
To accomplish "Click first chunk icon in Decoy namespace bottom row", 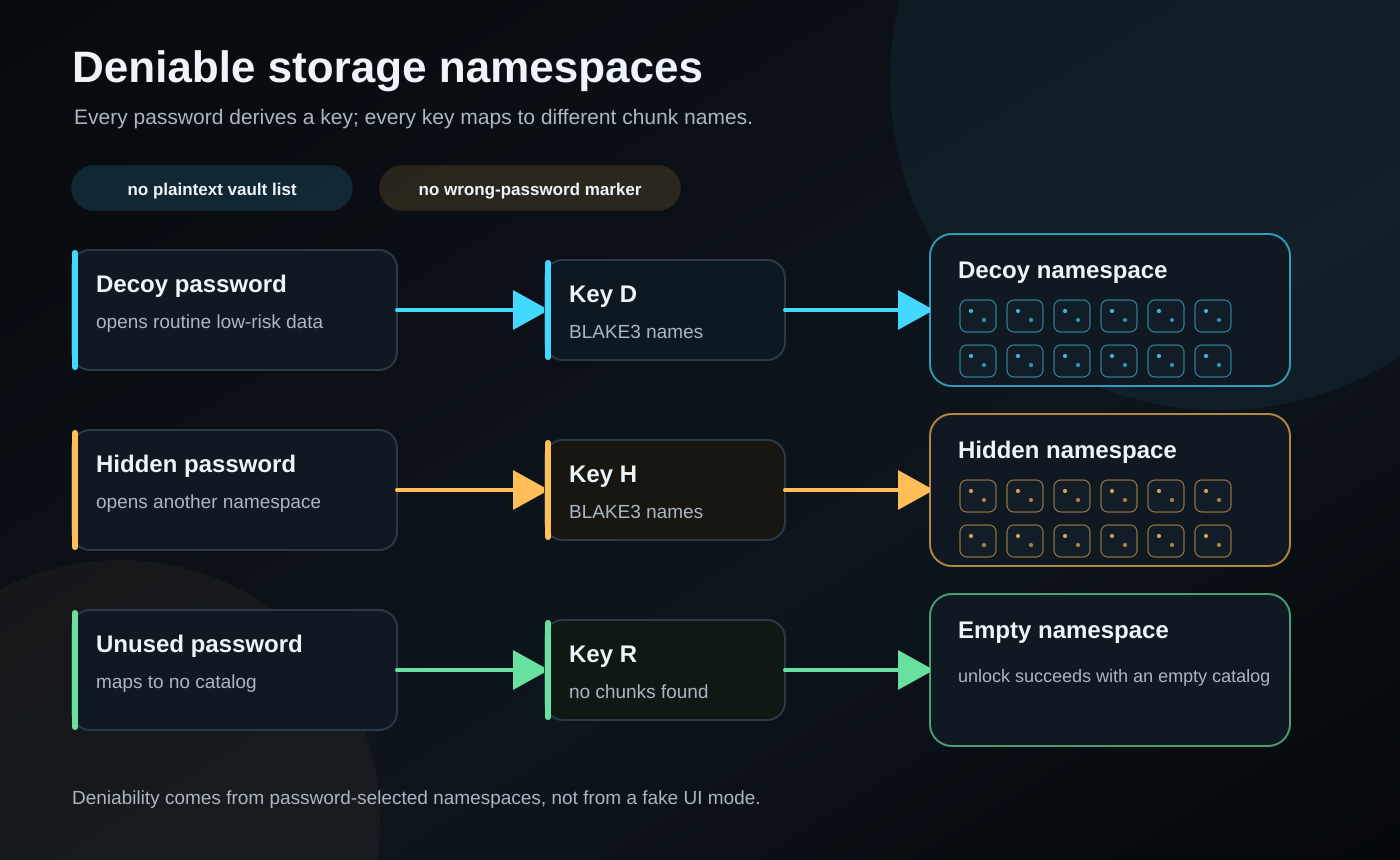I will click(x=978, y=361).
